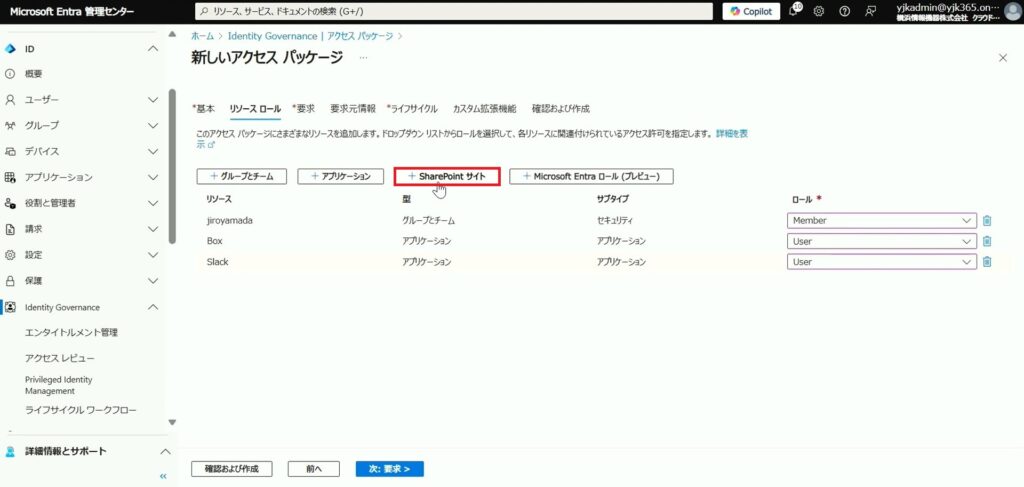Expand the アプリケーション section chevron
This screenshot has height=487, width=1024.
[x=153, y=178]
